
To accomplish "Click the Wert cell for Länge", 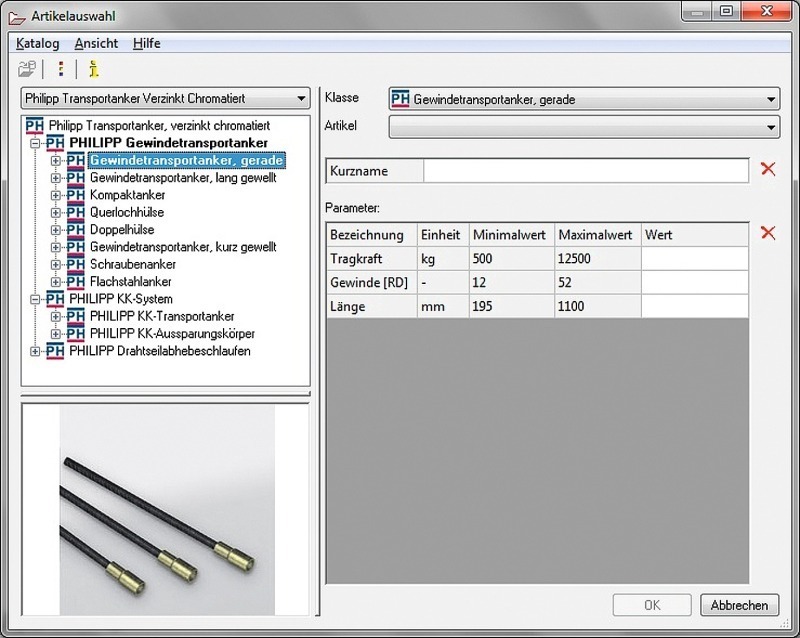I will (x=695, y=307).
